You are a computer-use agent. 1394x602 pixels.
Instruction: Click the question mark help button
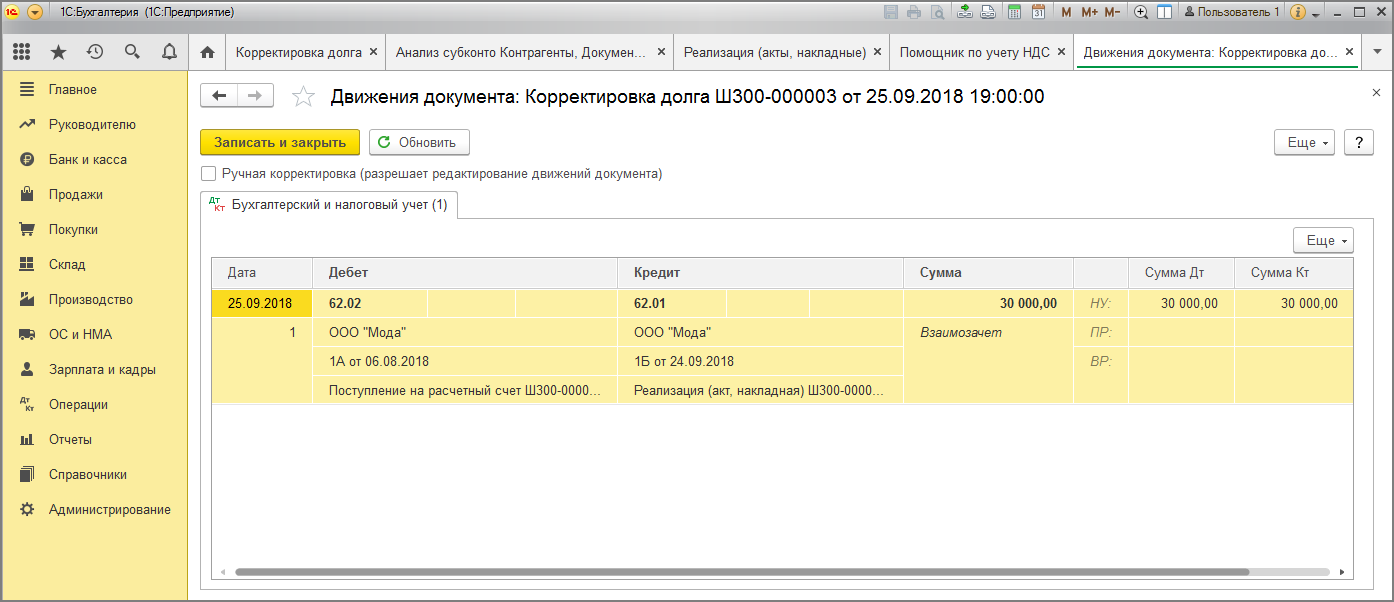[x=1358, y=142]
